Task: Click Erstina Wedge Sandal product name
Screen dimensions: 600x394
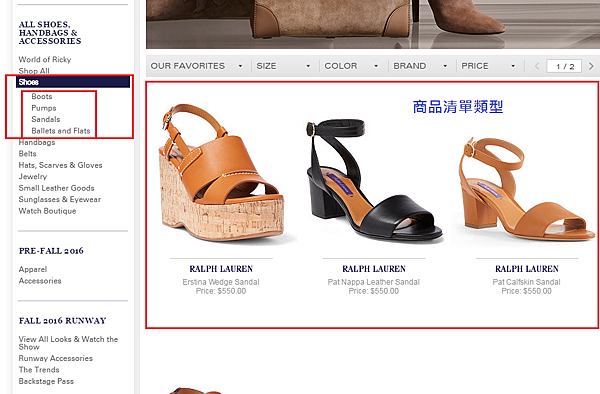Action: (x=221, y=282)
